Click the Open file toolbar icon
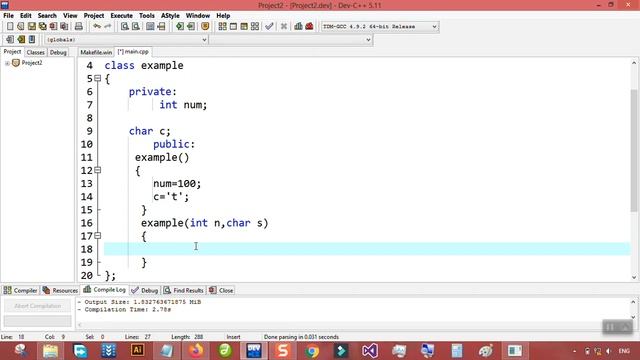 click(20, 27)
